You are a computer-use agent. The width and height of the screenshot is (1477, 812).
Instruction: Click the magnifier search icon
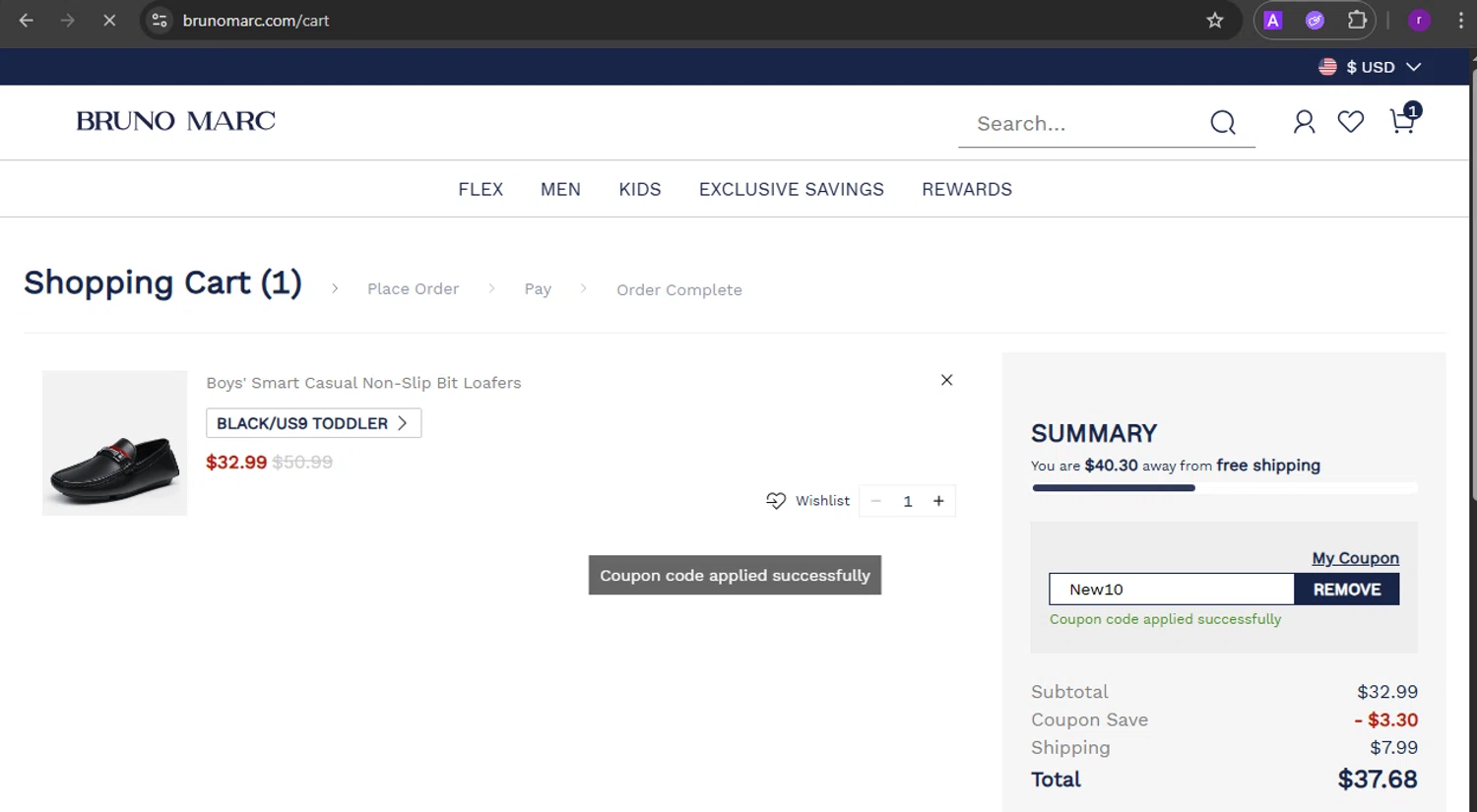pyautogui.click(x=1223, y=122)
